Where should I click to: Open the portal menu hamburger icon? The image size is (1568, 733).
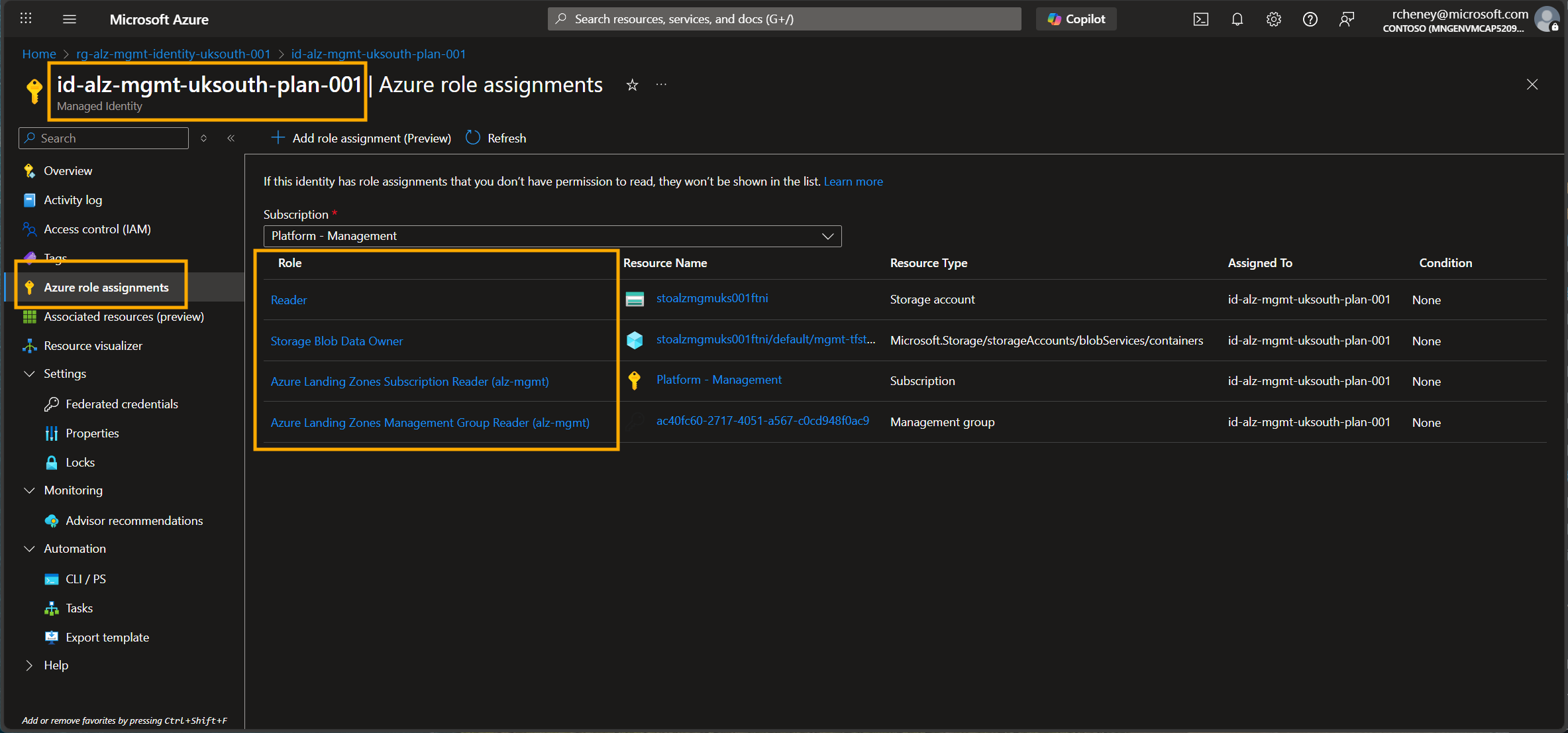tap(69, 19)
